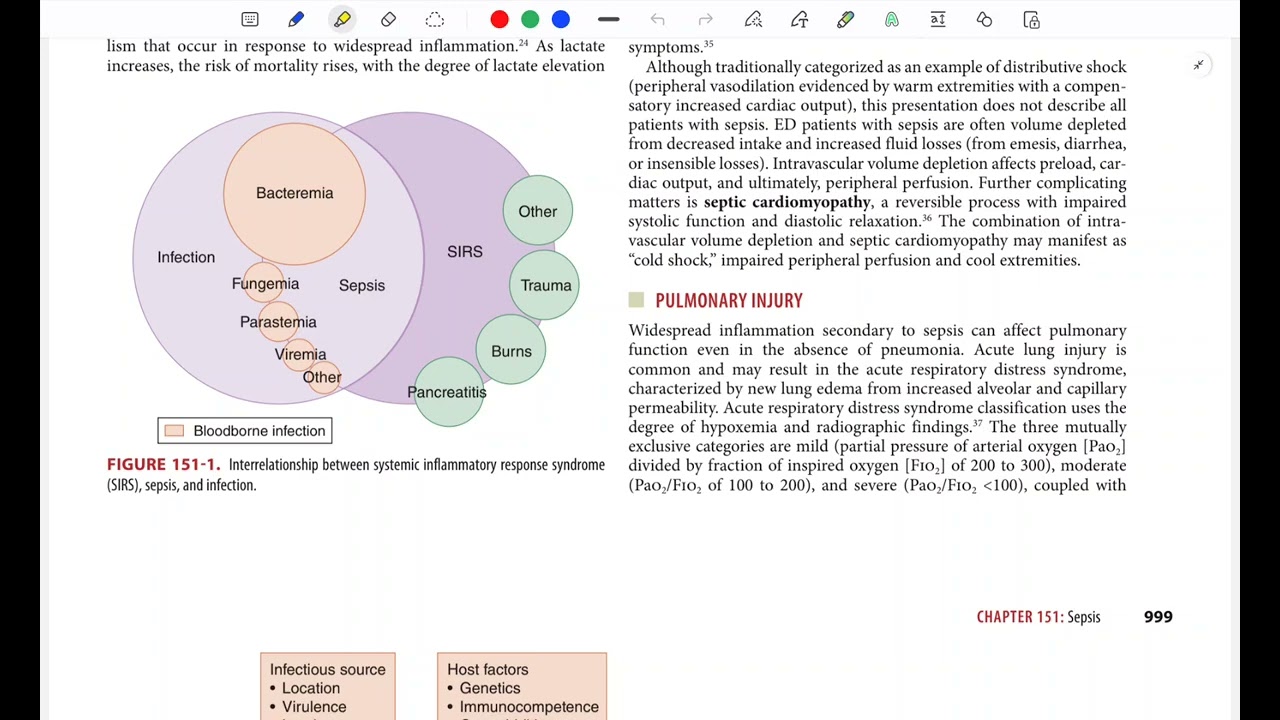Click the Bacteremia circle in the diagram
The width and height of the screenshot is (1280, 720).
point(294,193)
